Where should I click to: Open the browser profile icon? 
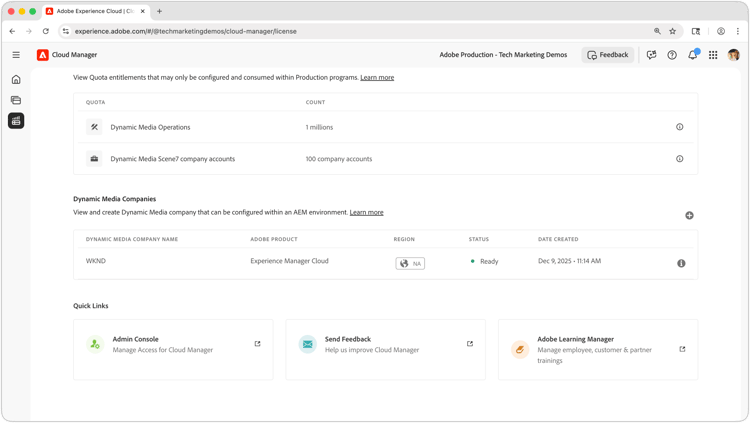click(x=720, y=31)
